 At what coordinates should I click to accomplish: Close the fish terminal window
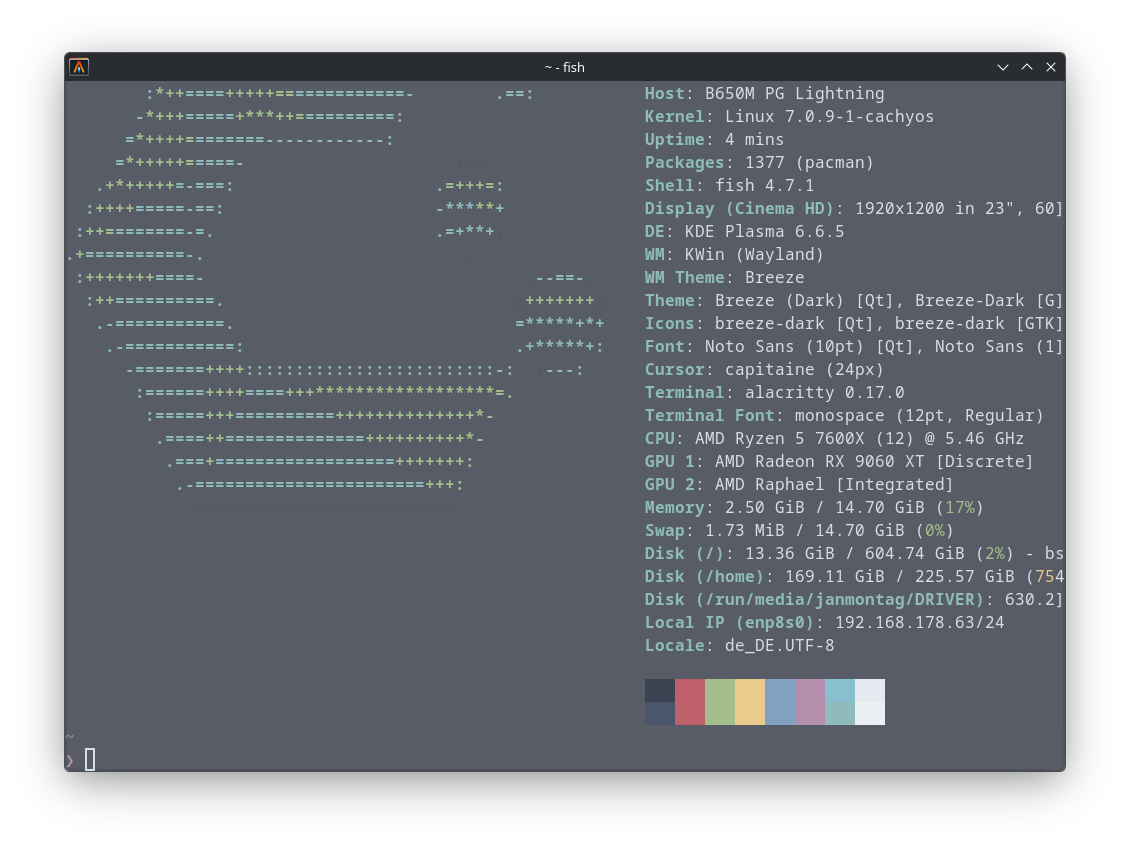pos(1051,67)
